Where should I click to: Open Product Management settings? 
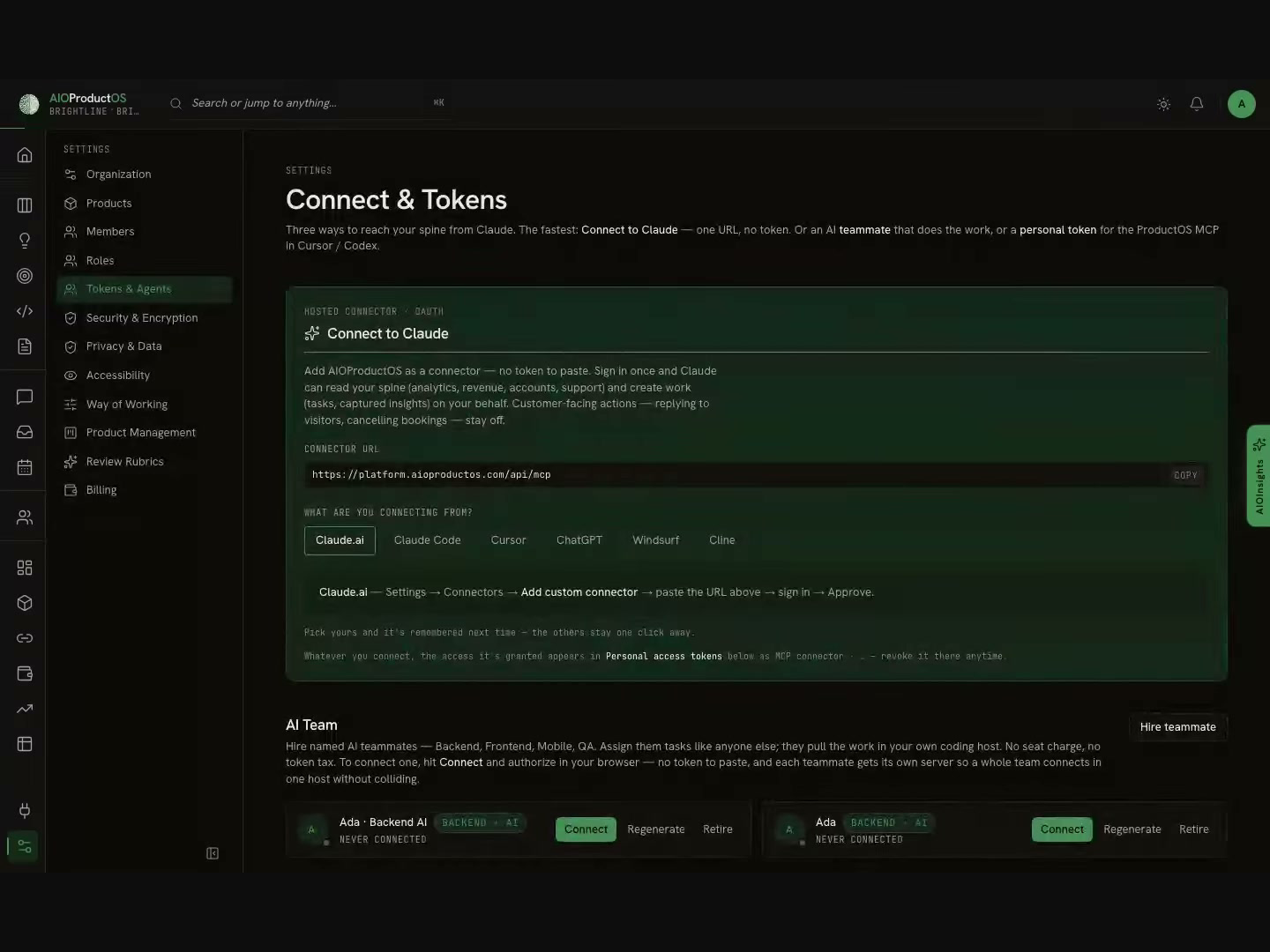pyautogui.click(x=145, y=433)
